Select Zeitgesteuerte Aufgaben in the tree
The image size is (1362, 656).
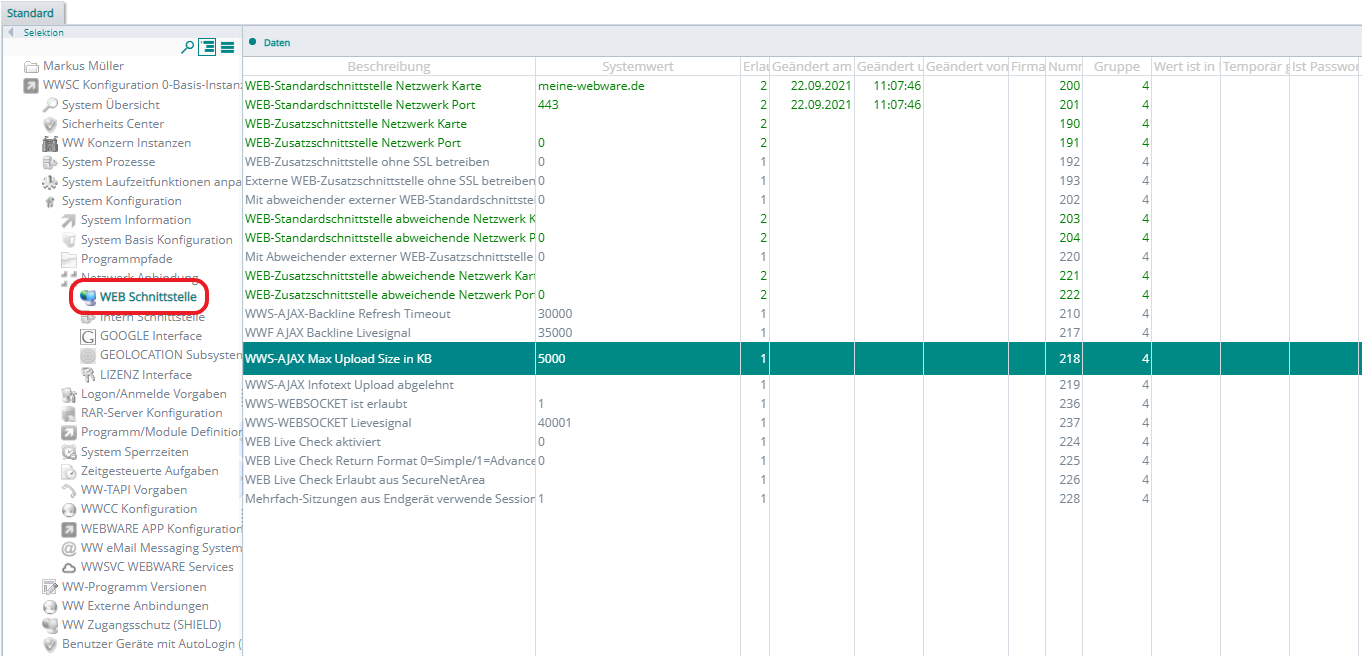click(x=149, y=471)
